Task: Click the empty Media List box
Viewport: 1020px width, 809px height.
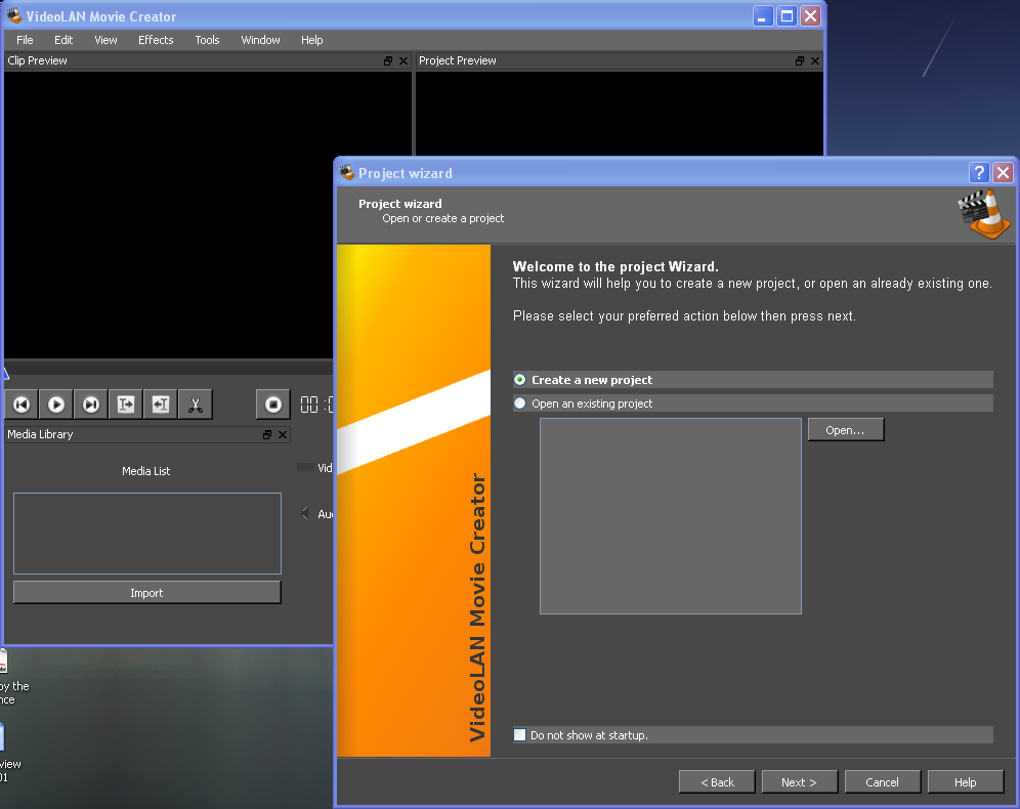Action: [147, 533]
